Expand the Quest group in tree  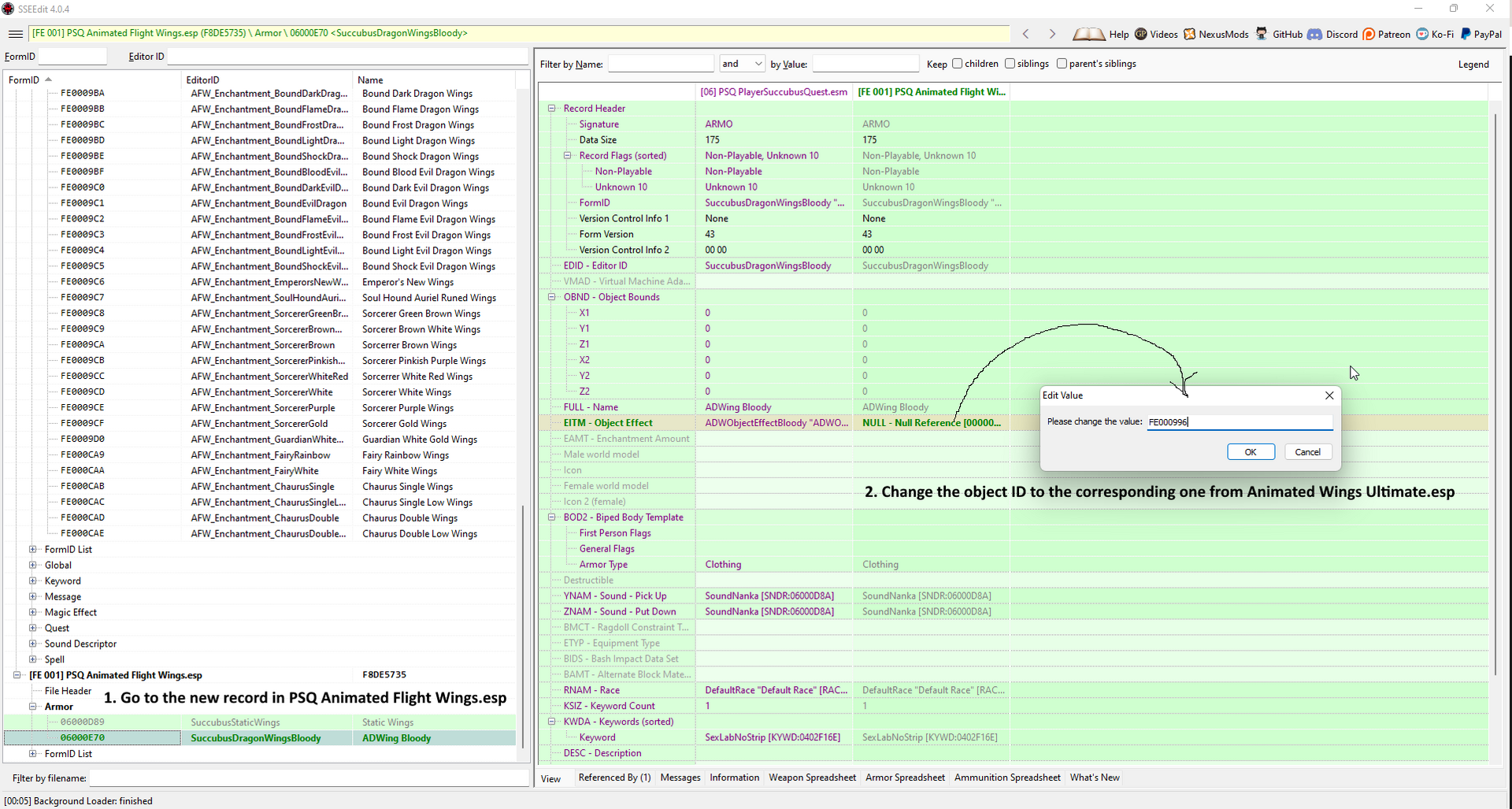coord(32,628)
